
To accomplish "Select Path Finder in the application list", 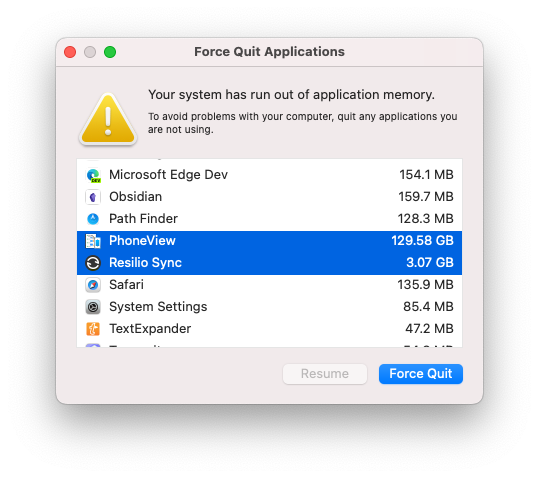I will [270, 219].
